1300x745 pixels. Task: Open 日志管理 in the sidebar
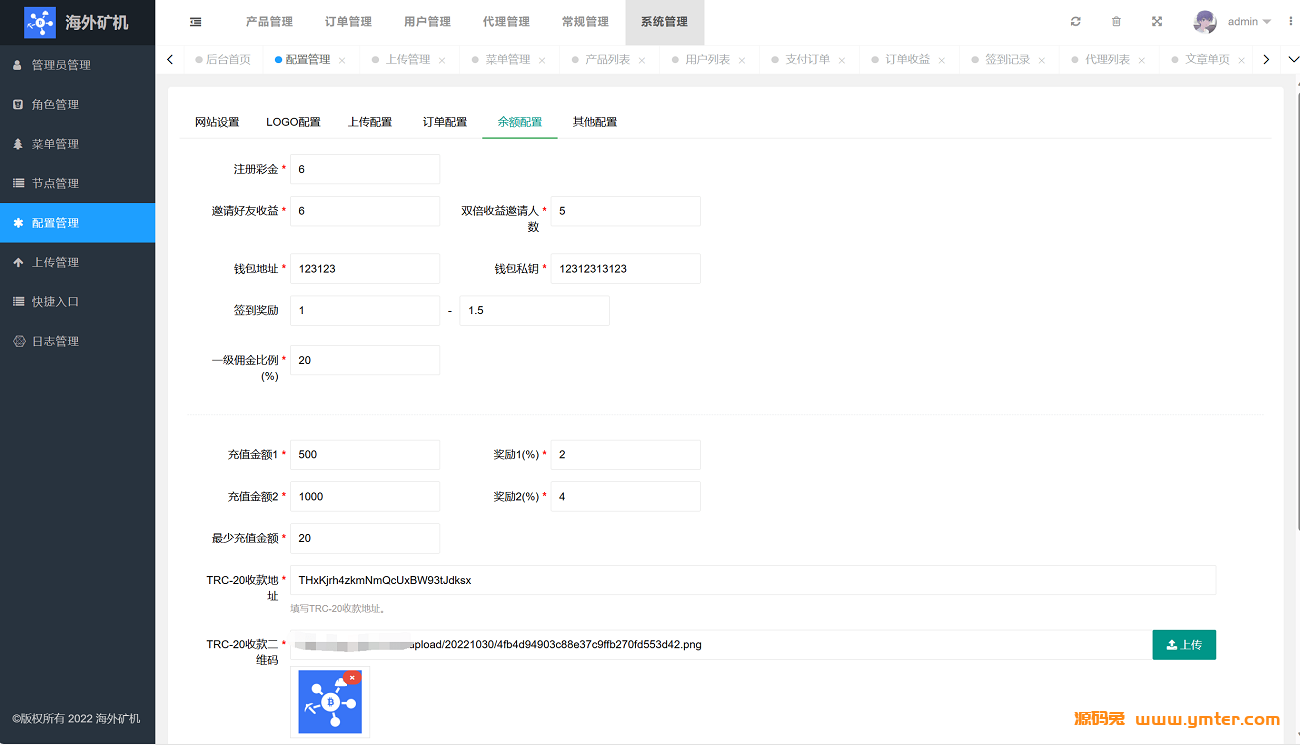click(x=77, y=341)
